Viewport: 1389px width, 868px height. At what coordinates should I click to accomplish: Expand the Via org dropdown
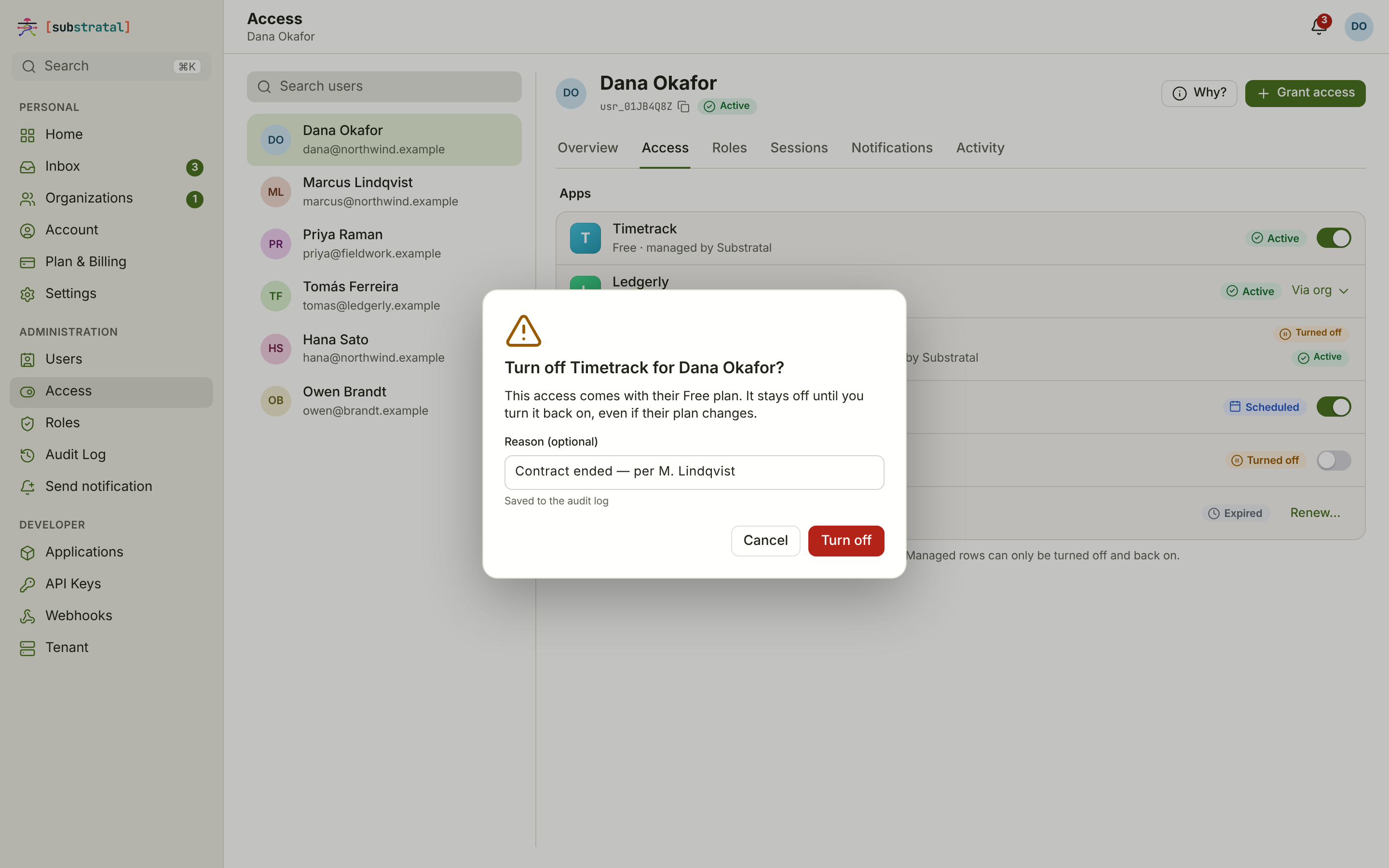(1320, 290)
